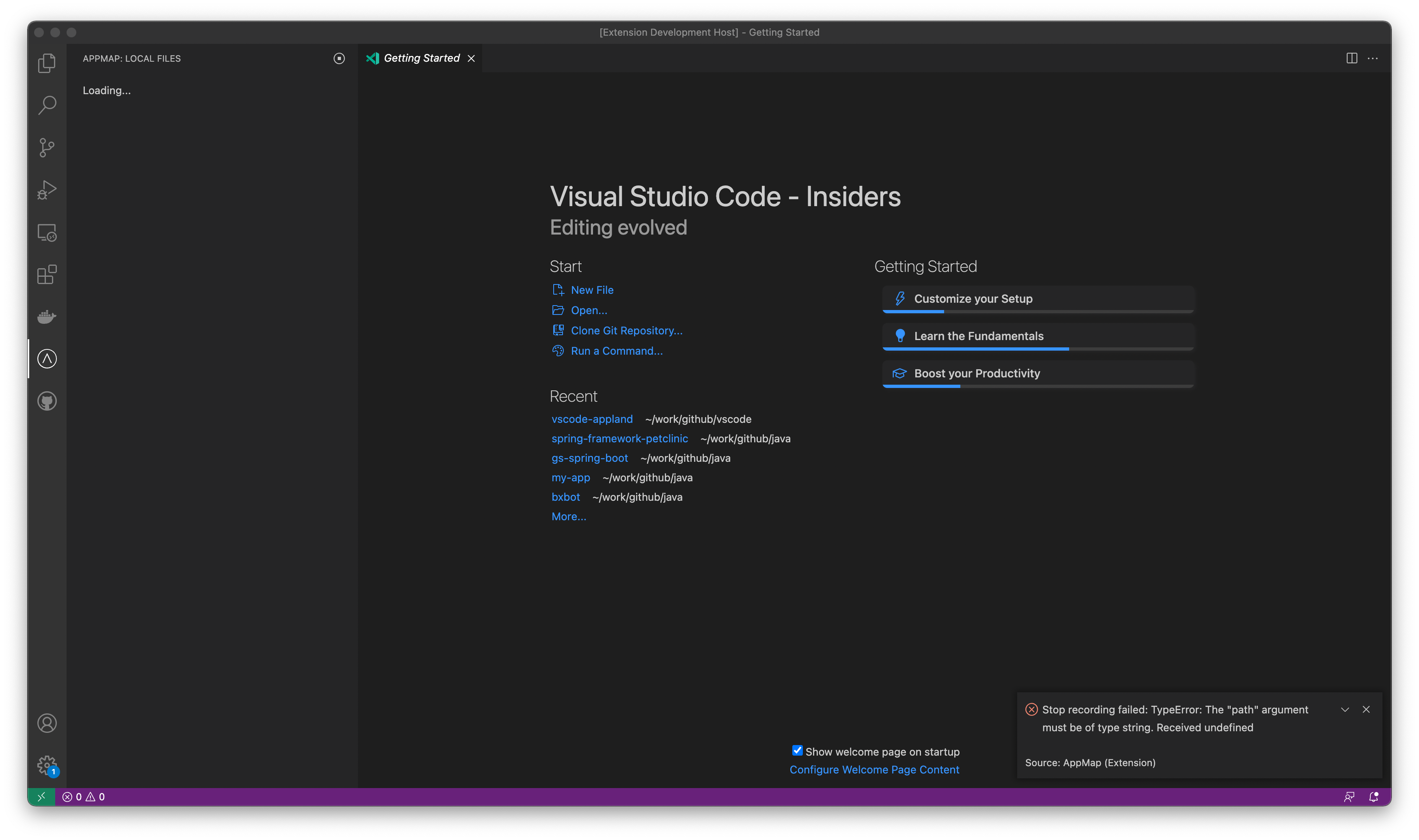The image size is (1419, 840).
Task: Open the Manage gear menu
Action: (x=47, y=765)
